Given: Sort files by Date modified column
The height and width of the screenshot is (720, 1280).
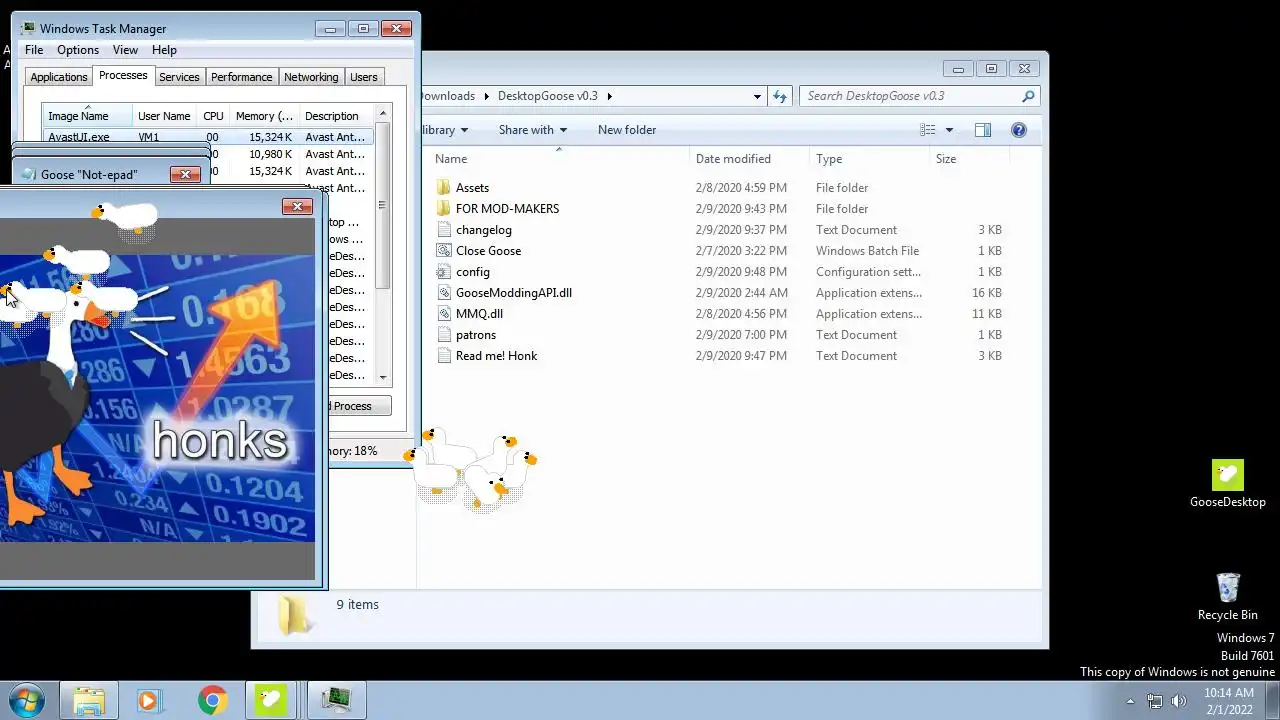Looking at the screenshot, I should [x=750, y=159].
